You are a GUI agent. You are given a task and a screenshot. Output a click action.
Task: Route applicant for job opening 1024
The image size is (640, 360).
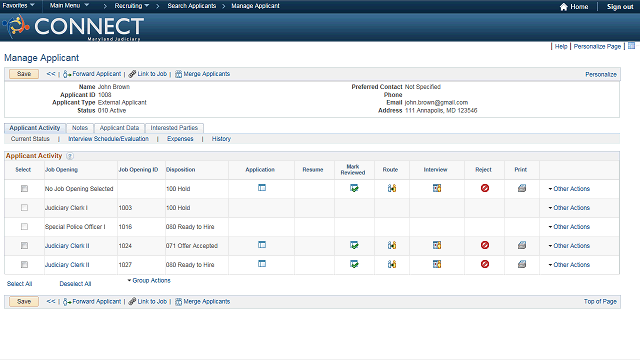point(392,245)
